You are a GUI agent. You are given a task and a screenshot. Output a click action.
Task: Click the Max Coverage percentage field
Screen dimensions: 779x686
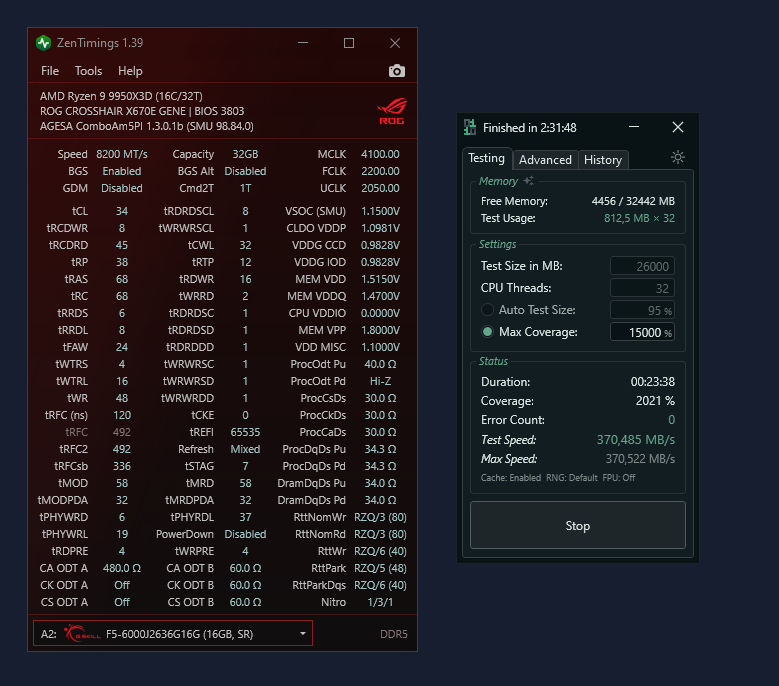[x=642, y=332]
